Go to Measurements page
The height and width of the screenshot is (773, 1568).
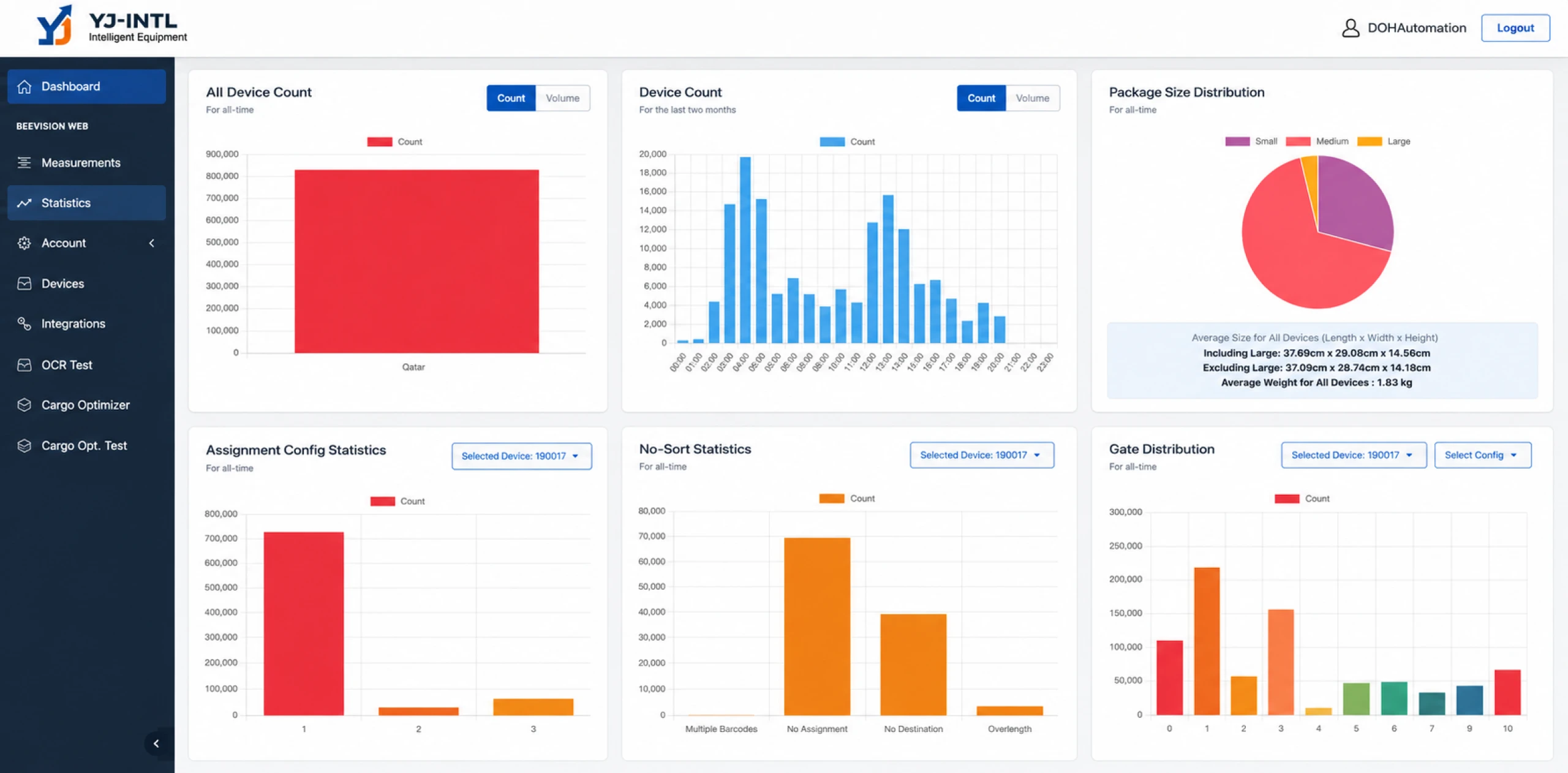[x=86, y=162]
